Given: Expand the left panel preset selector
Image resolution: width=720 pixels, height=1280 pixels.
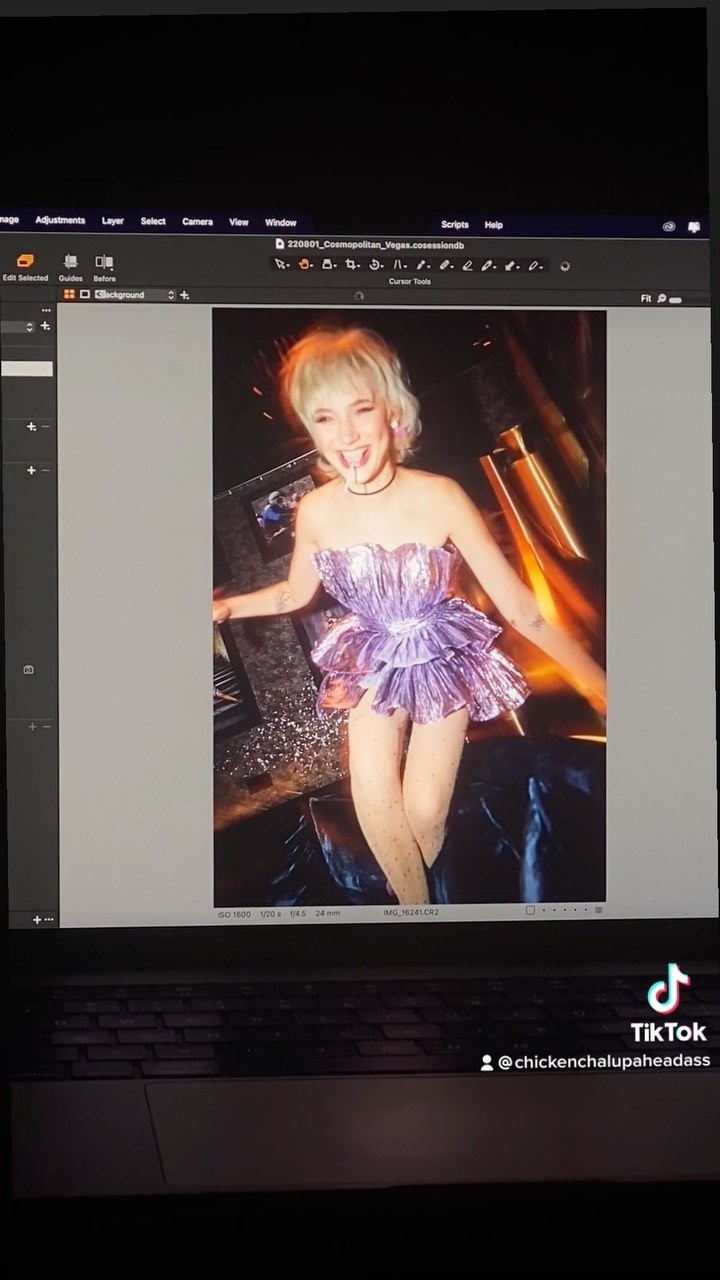Looking at the screenshot, I should point(30,327).
